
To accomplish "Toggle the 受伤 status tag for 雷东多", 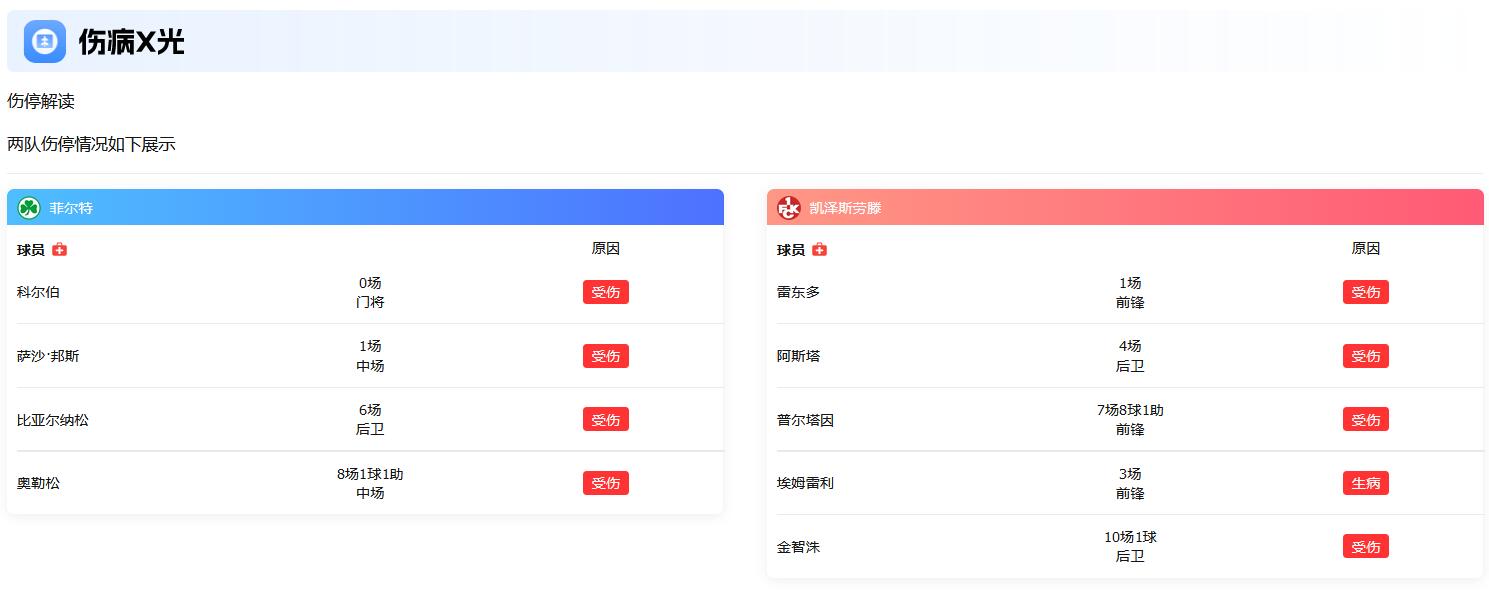I will click(1365, 292).
